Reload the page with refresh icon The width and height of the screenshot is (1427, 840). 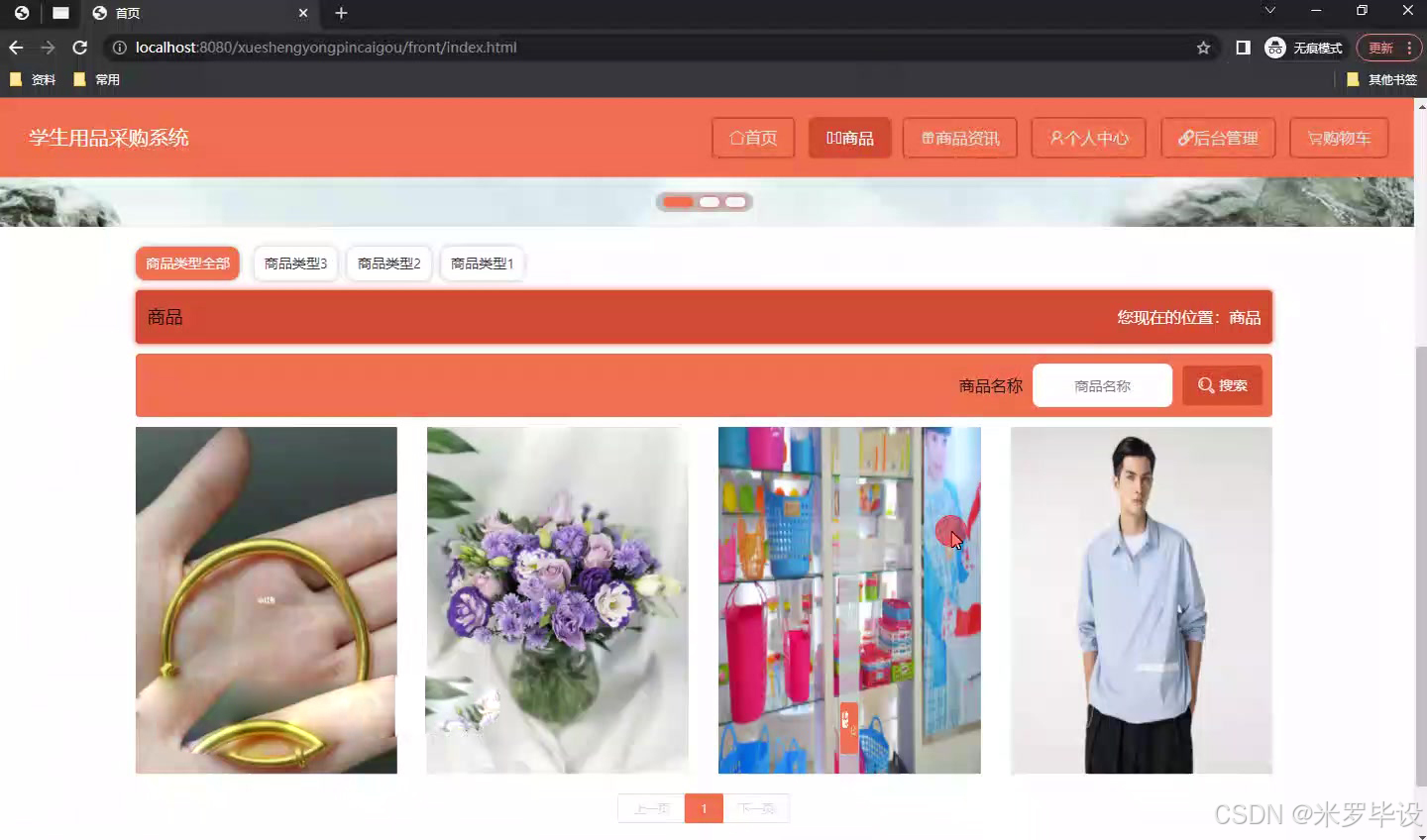coord(80,48)
